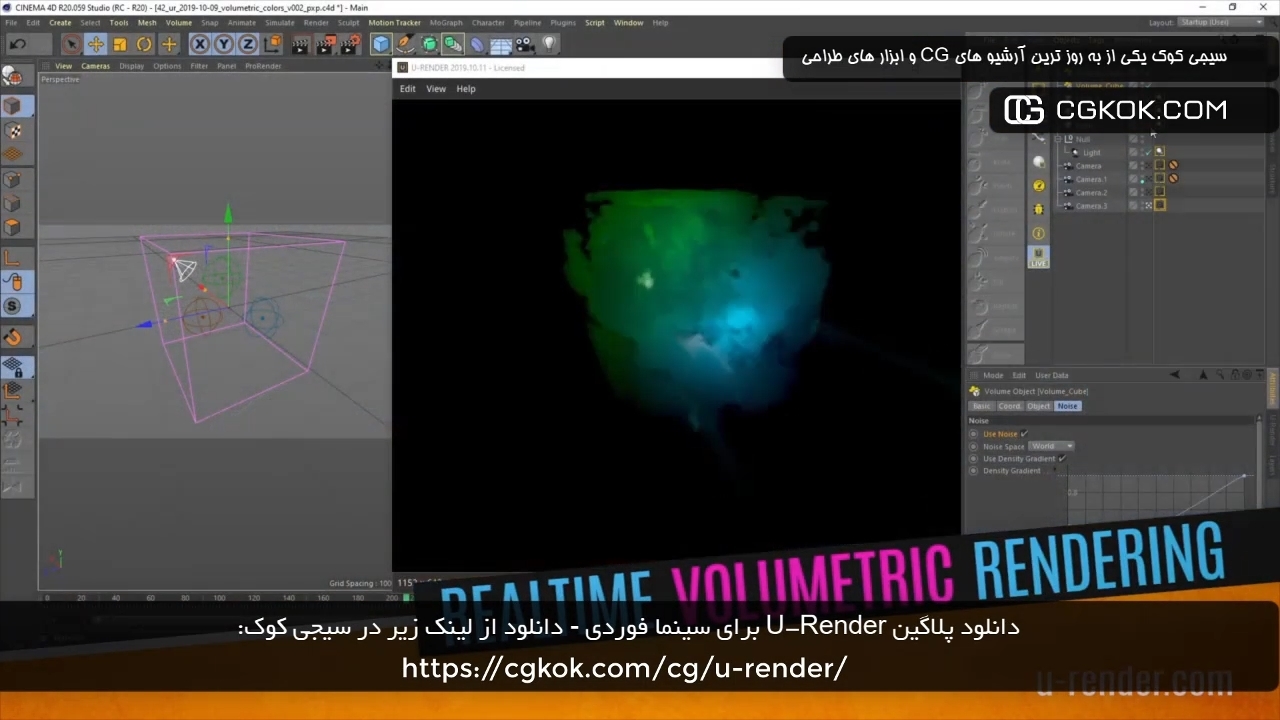Select the Rotate tool in the toolbar
This screenshot has height=720, width=1280.
click(x=144, y=44)
